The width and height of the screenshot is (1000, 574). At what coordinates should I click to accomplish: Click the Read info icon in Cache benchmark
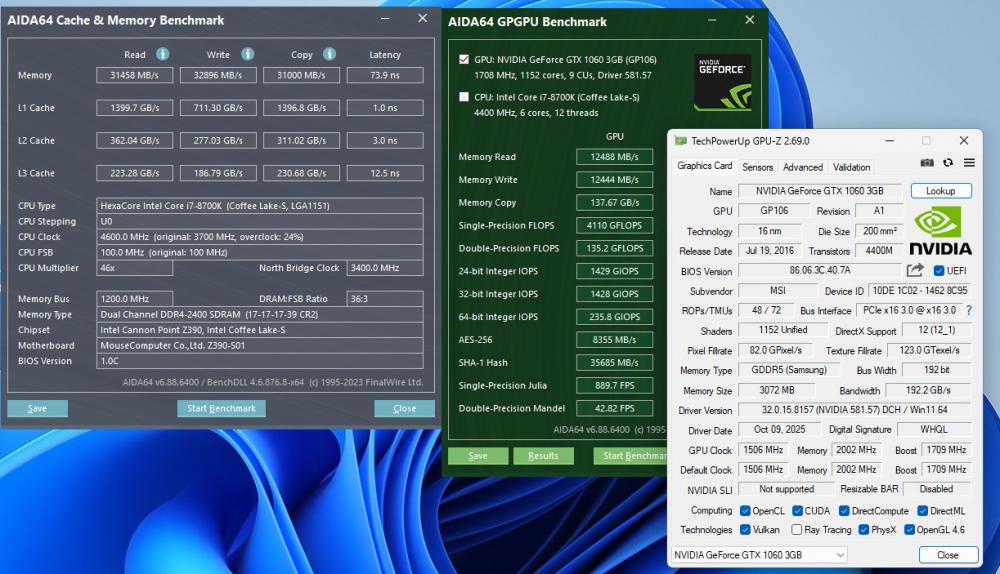point(163,54)
